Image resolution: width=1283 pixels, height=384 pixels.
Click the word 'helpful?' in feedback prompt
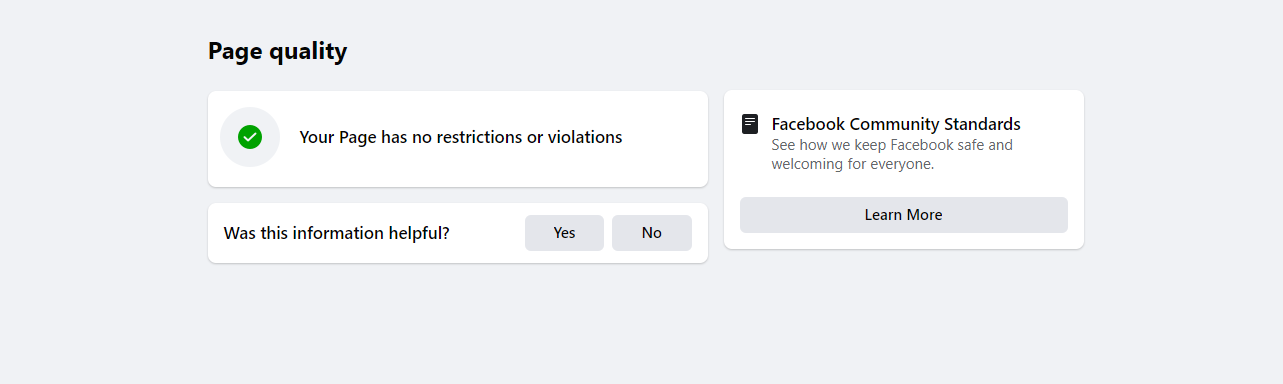click(418, 233)
